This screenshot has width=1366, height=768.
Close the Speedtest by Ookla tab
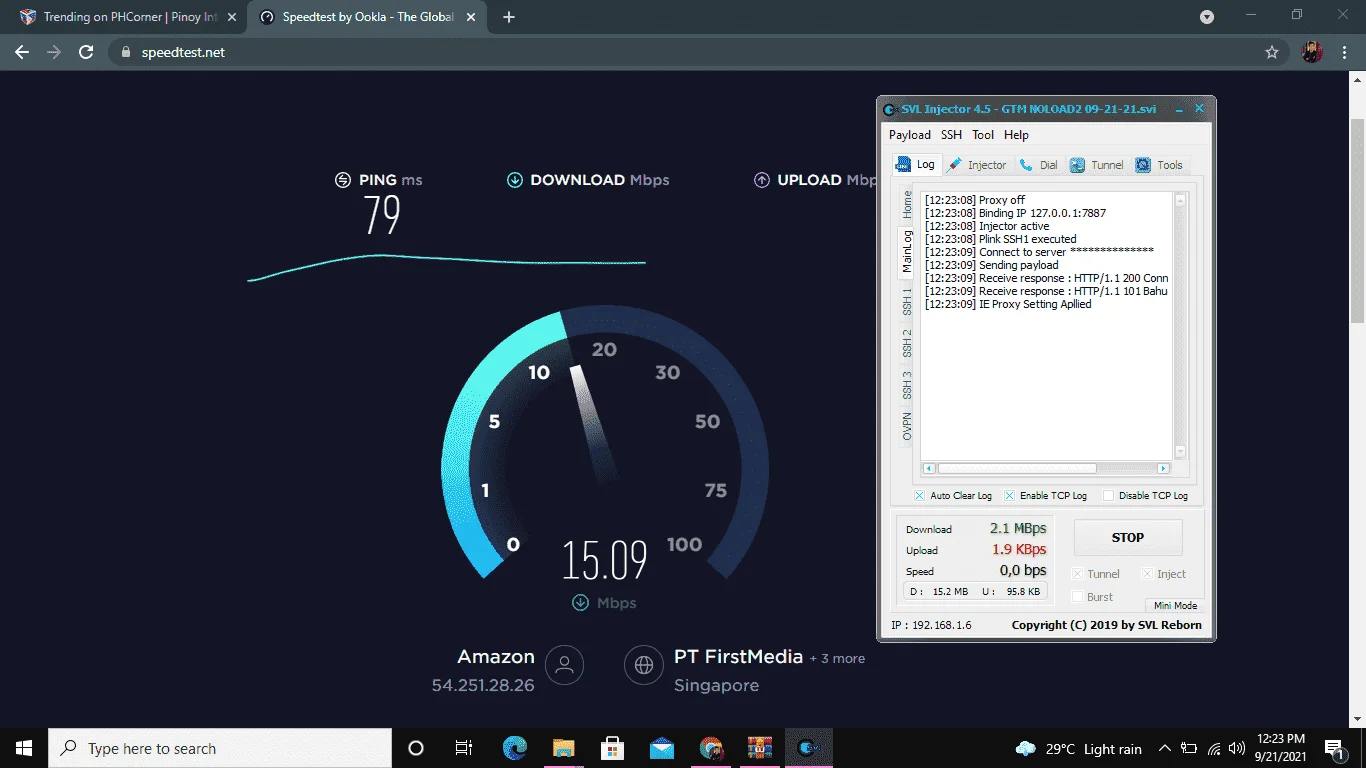473,17
